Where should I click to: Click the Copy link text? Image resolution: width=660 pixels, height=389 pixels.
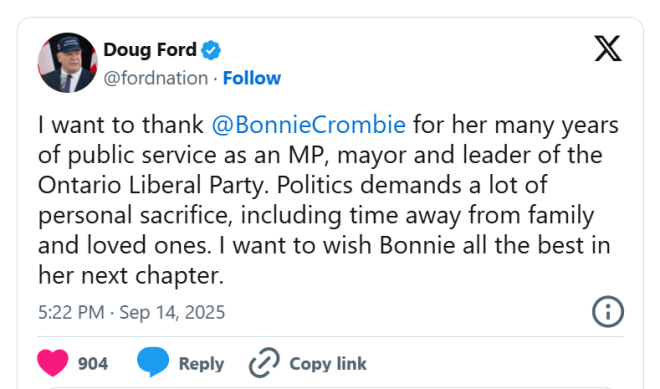click(328, 364)
